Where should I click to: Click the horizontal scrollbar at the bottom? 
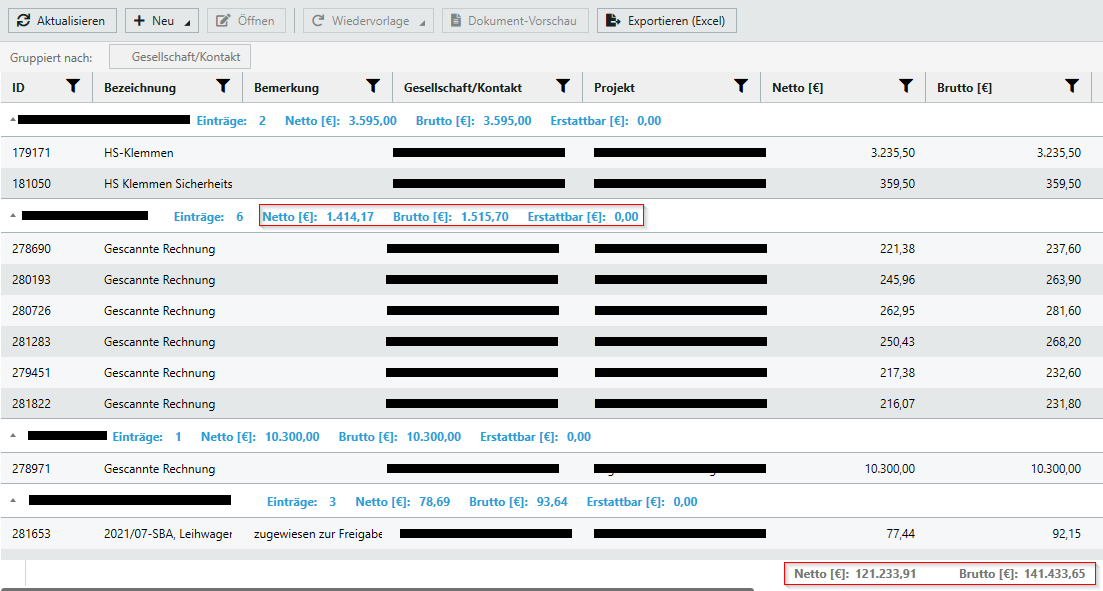coord(400,588)
